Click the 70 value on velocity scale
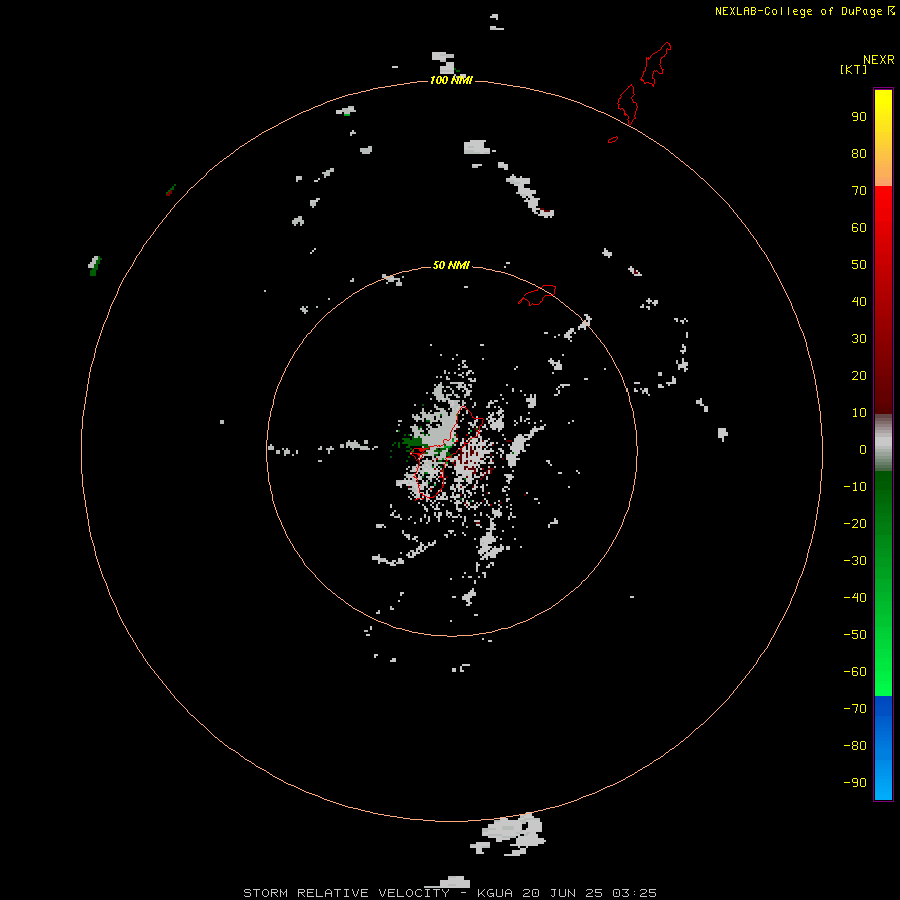Viewport: 900px width, 900px height. (859, 191)
